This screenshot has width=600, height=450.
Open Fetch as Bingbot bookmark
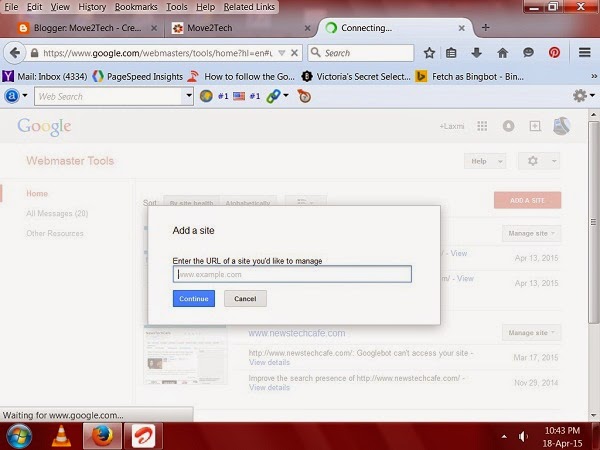tap(470, 77)
